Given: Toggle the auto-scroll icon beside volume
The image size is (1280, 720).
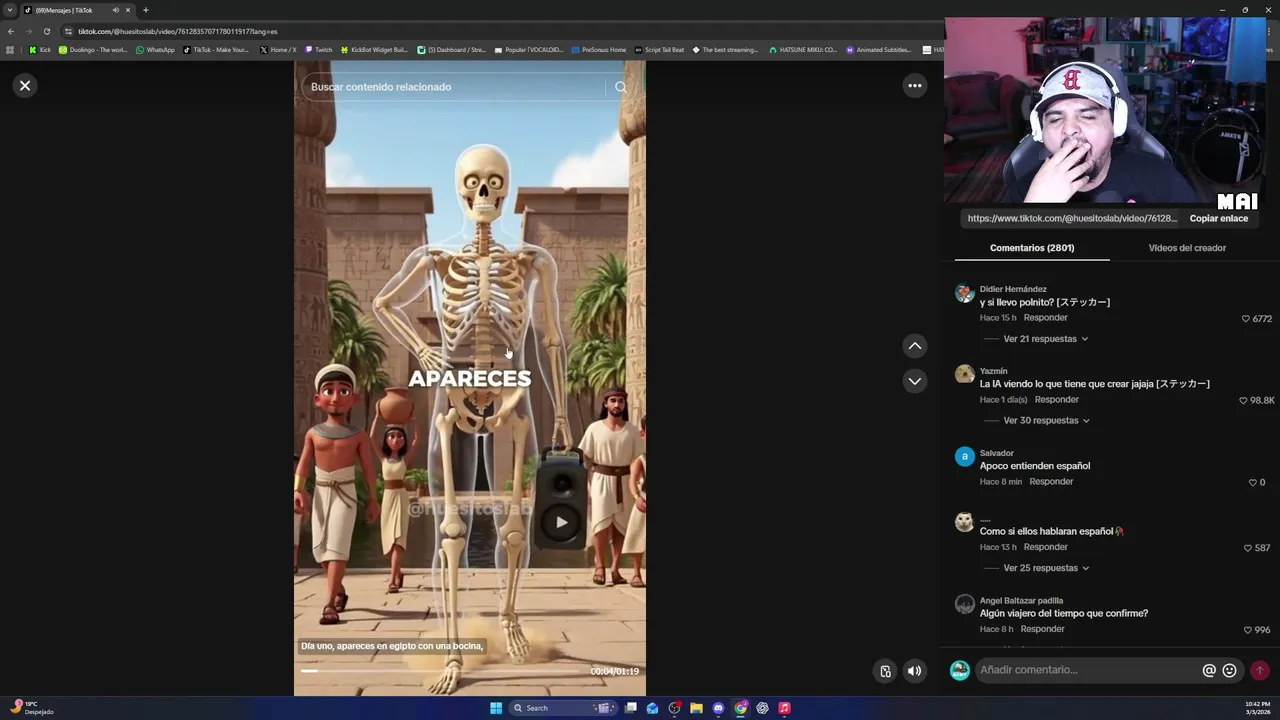Looking at the screenshot, I should (885, 671).
